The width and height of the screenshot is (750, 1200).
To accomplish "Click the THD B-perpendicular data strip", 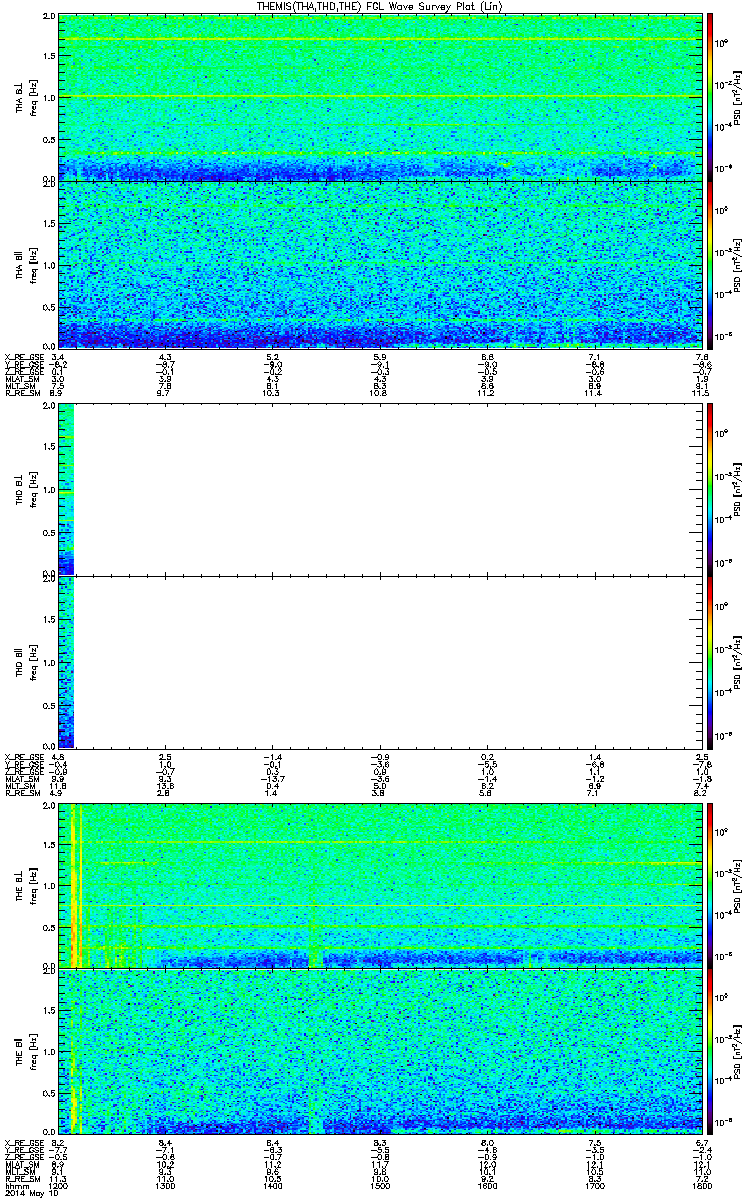I will [x=66, y=489].
